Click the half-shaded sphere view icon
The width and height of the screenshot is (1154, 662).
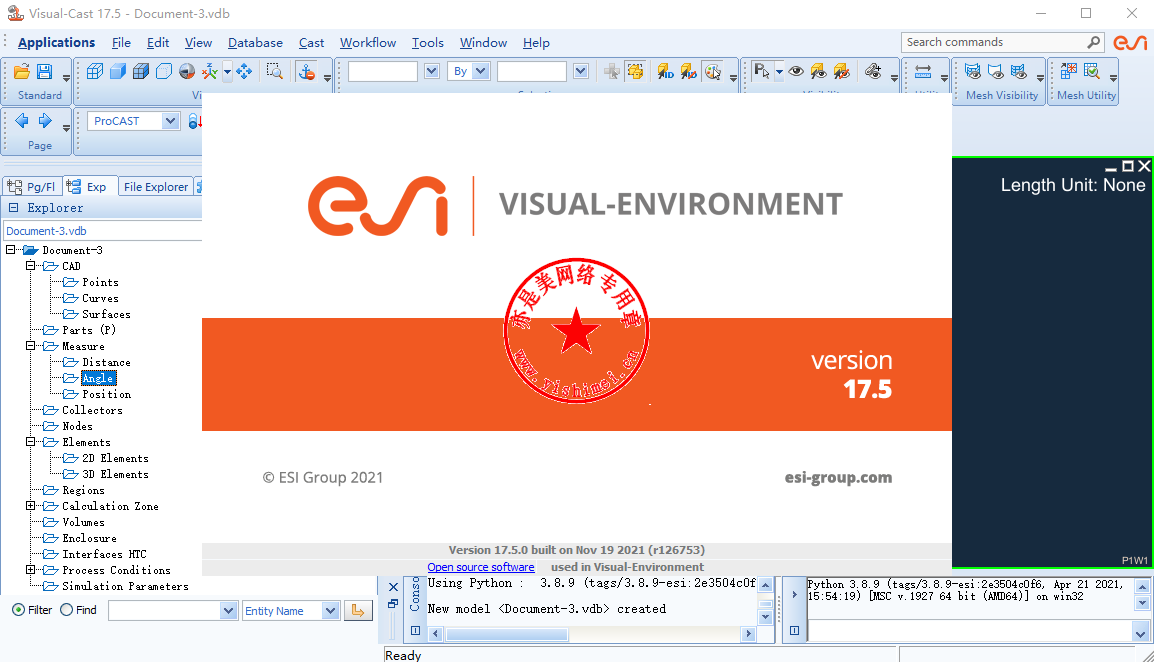pyautogui.click(x=187, y=71)
